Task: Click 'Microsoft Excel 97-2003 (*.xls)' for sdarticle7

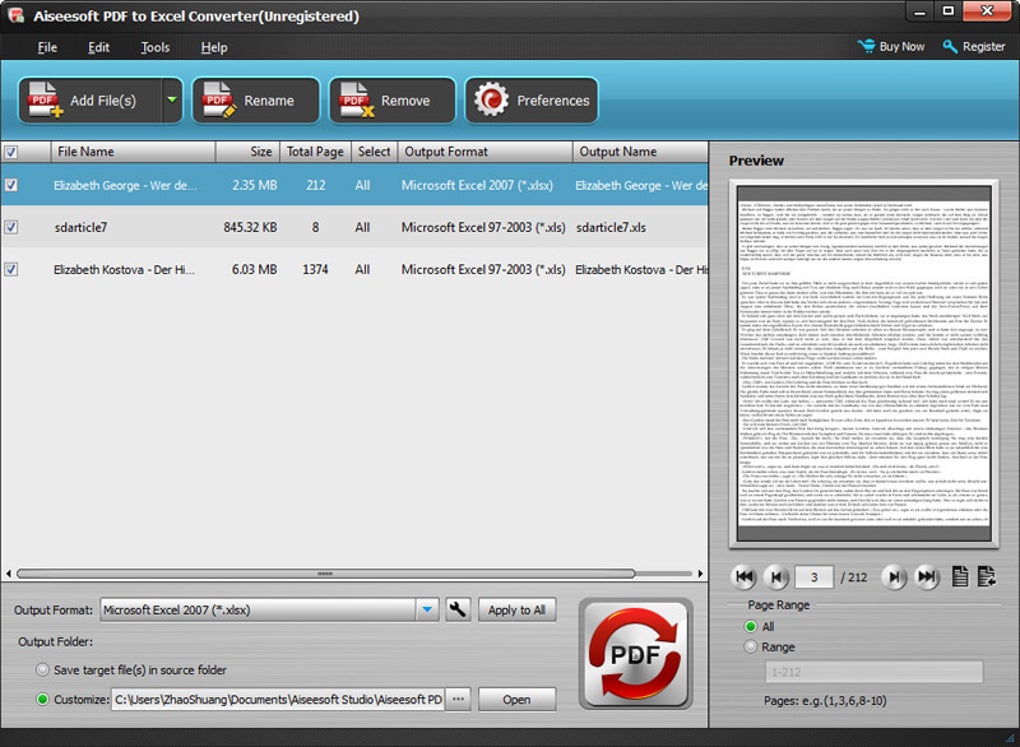Action: pos(483,227)
